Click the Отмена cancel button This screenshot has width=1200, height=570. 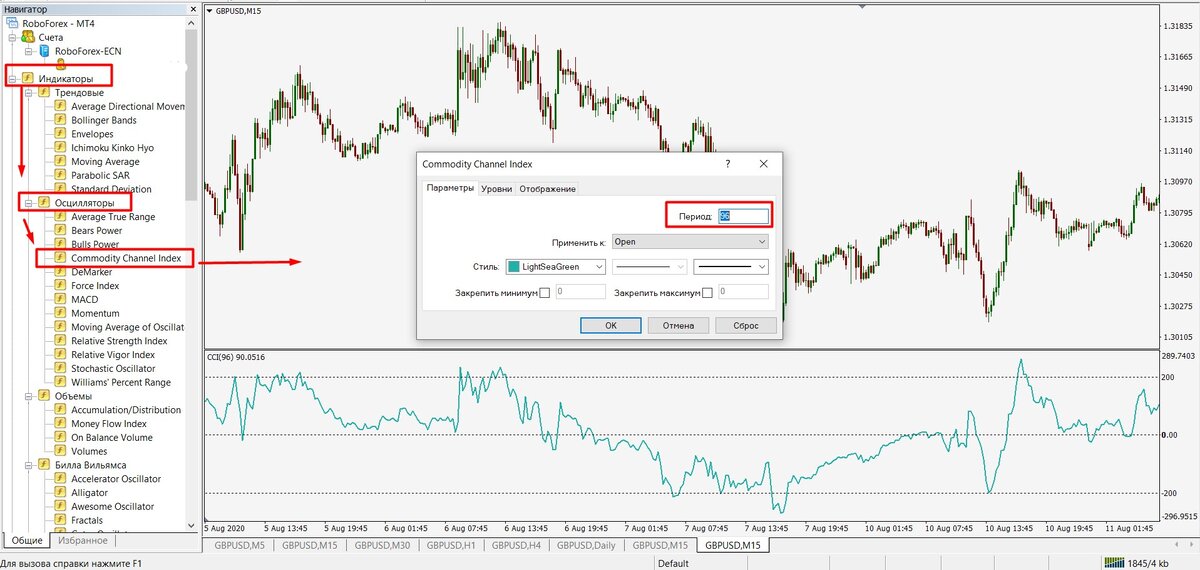678,325
